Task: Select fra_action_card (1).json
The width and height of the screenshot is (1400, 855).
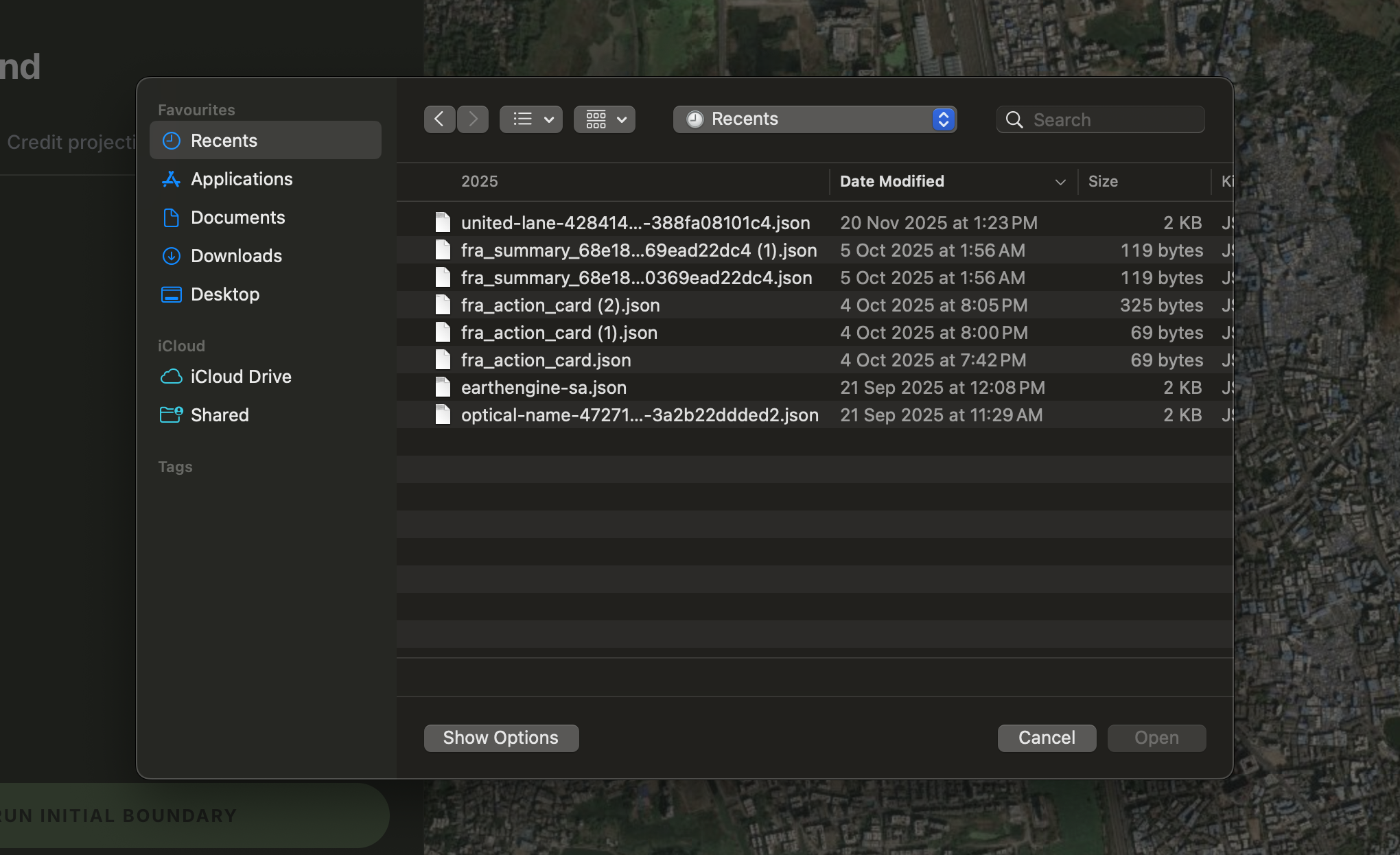Action: [815, 332]
